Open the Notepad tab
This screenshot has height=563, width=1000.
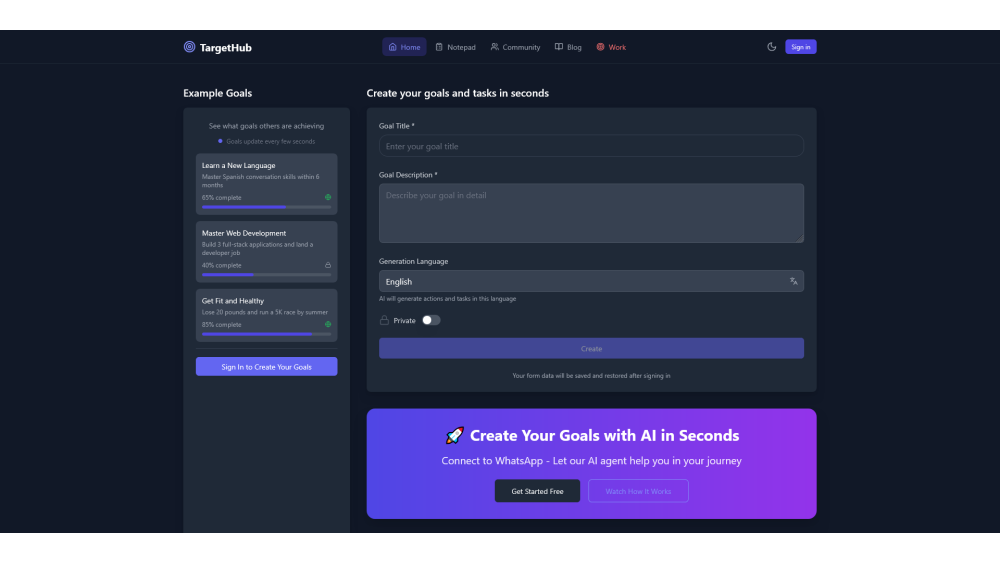(x=455, y=47)
